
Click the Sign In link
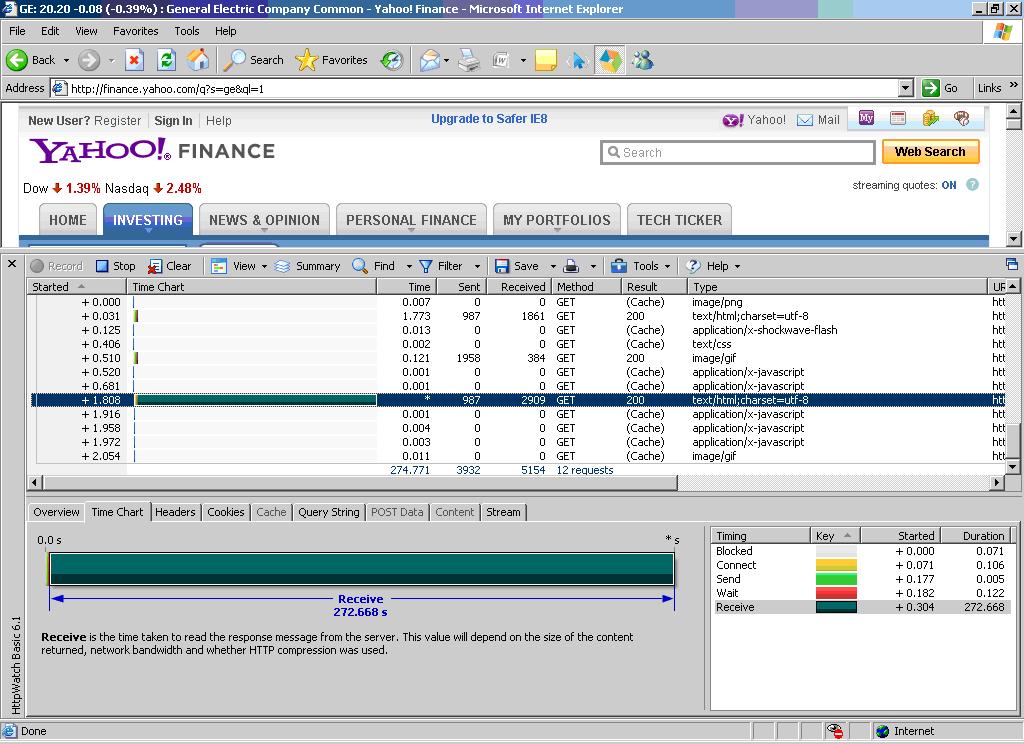[173, 121]
